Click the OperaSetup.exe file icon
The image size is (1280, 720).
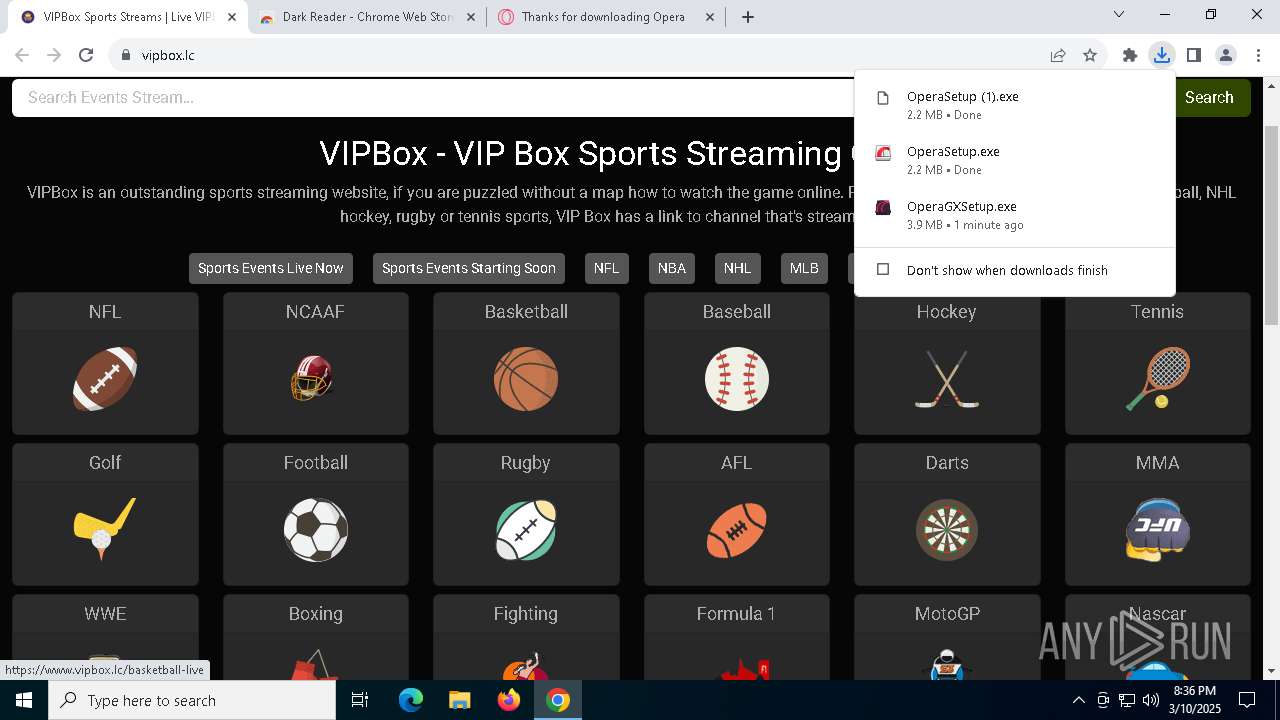[883, 153]
